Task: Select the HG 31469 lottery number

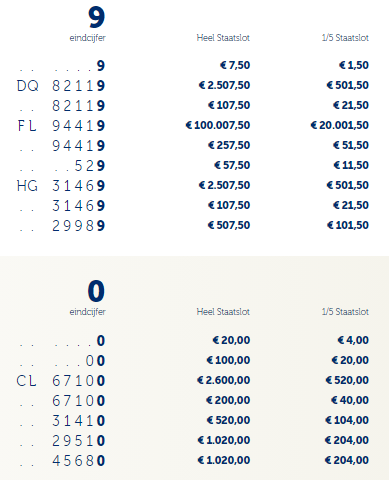Action: pos(61,186)
